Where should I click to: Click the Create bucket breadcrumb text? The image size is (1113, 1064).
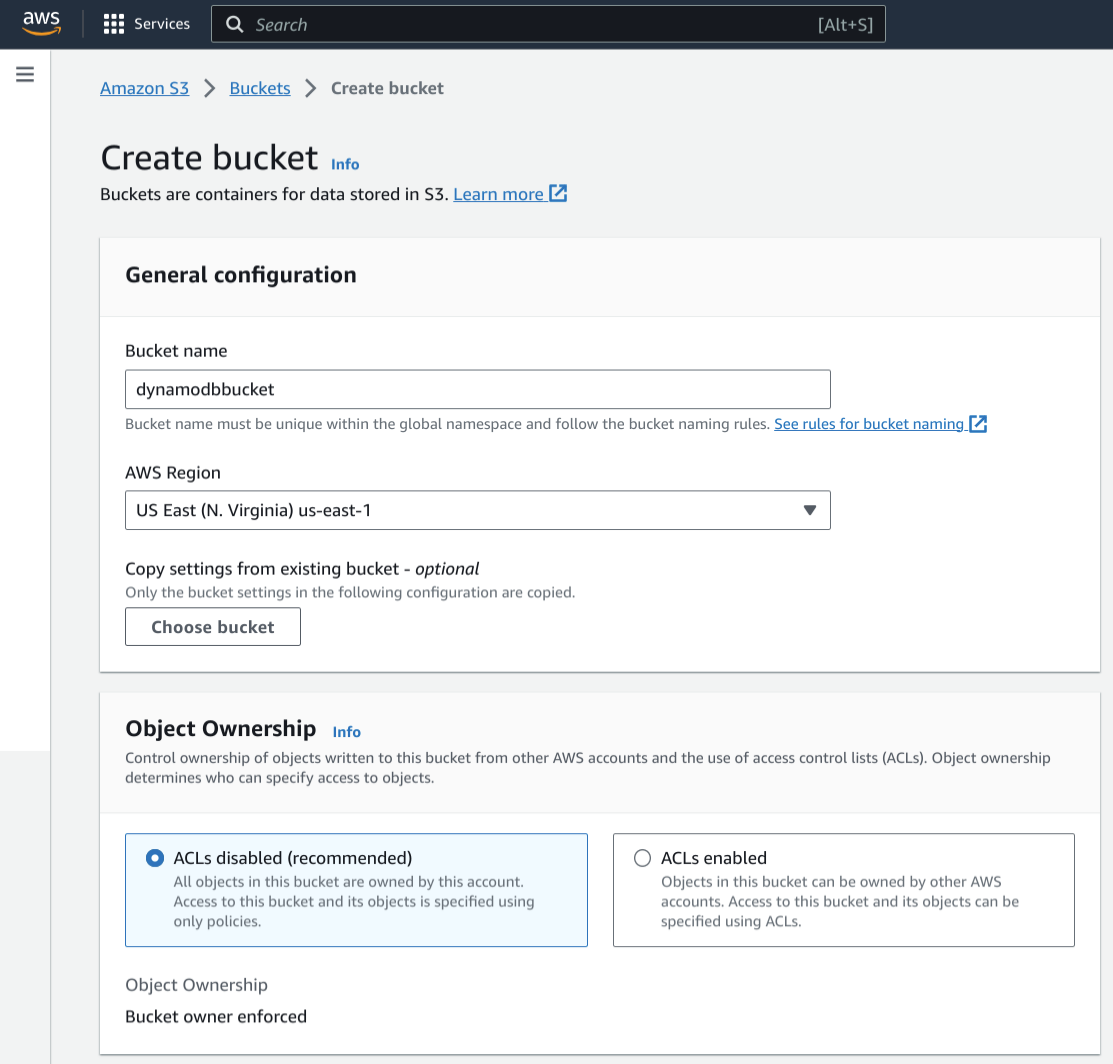point(388,88)
